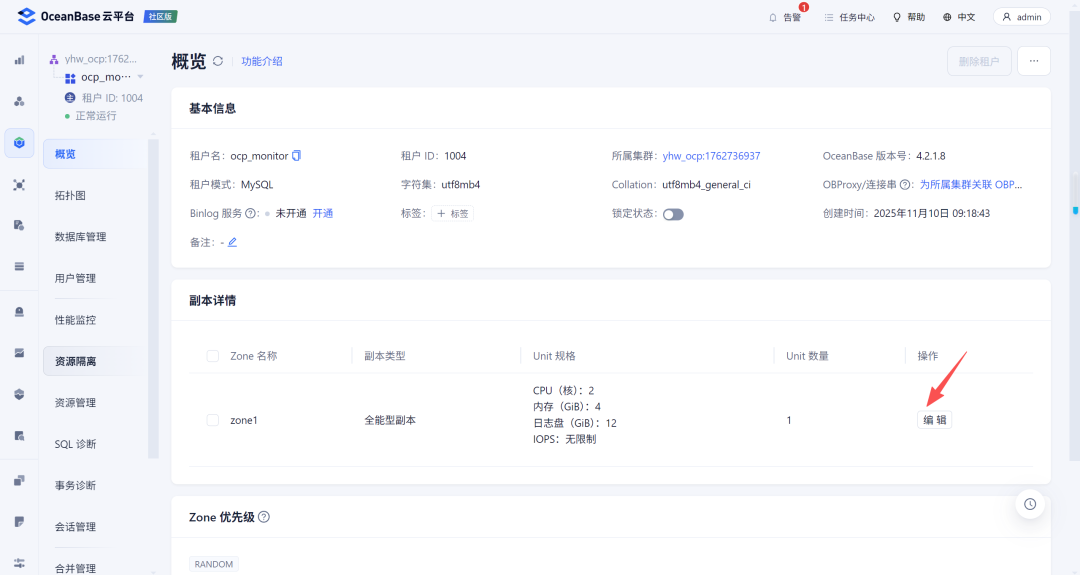The height and width of the screenshot is (575, 1080).
Task: Click the floating clock history icon
Action: [1030, 504]
